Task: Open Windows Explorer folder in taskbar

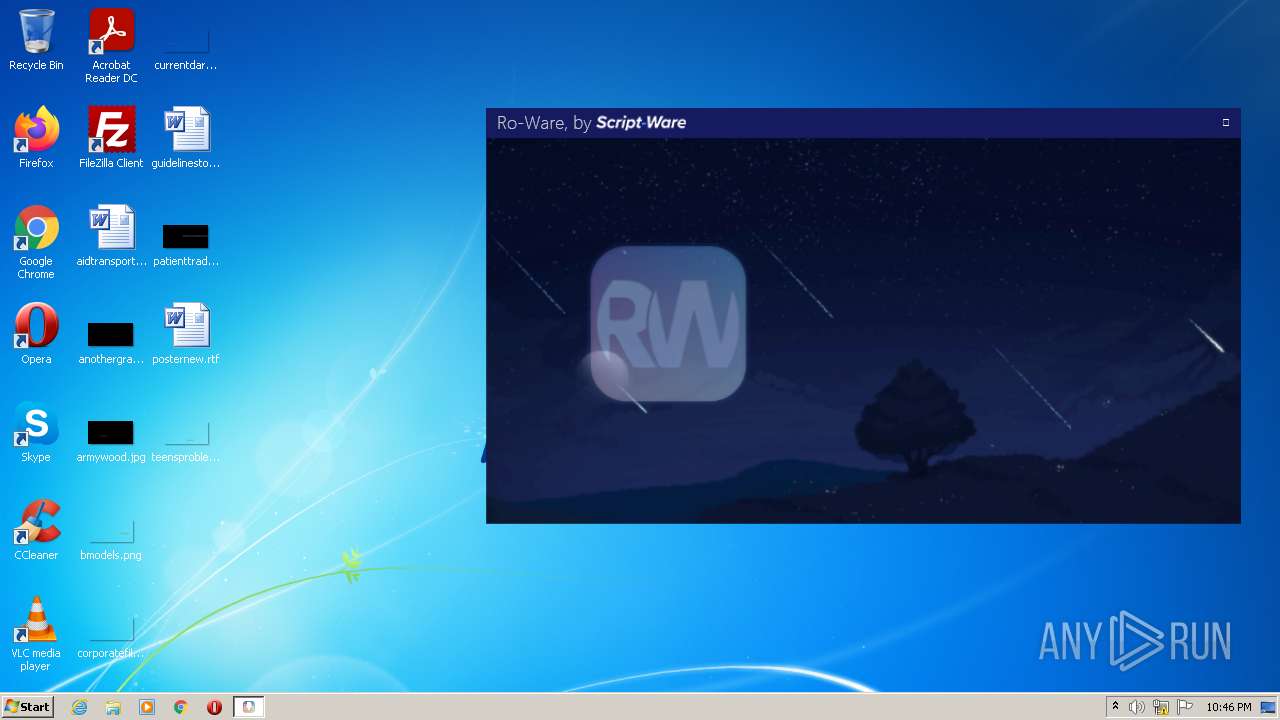Action: pos(113,707)
